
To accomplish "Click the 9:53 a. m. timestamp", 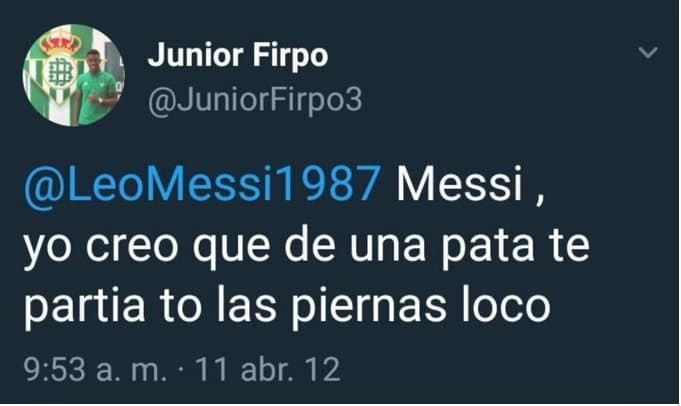I will (x=96, y=370).
